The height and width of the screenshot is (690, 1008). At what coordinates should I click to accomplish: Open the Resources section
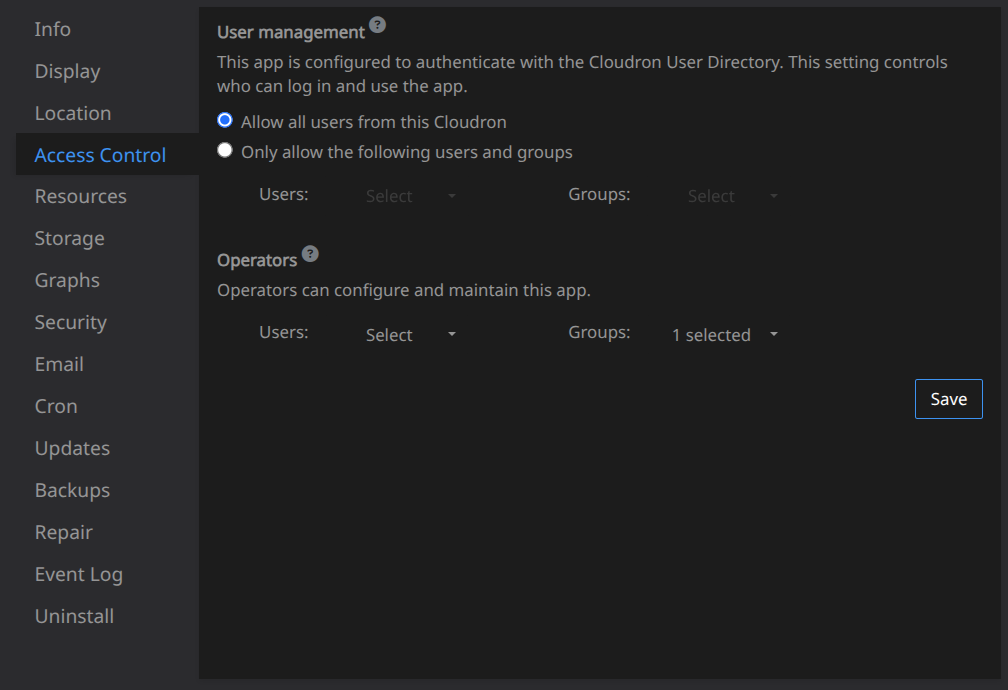(80, 196)
